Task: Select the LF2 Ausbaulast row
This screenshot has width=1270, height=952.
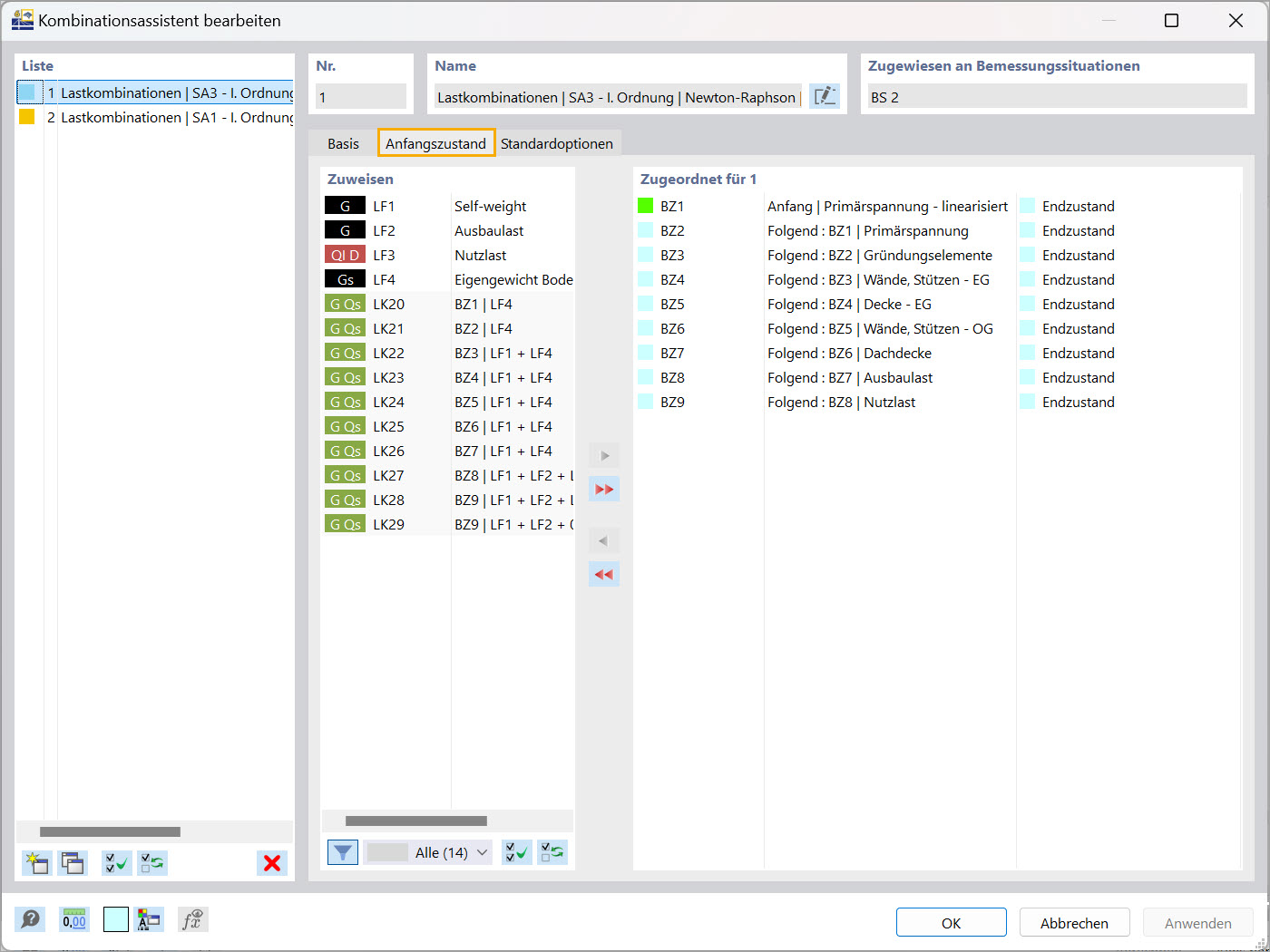Action: (x=448, y=230)
